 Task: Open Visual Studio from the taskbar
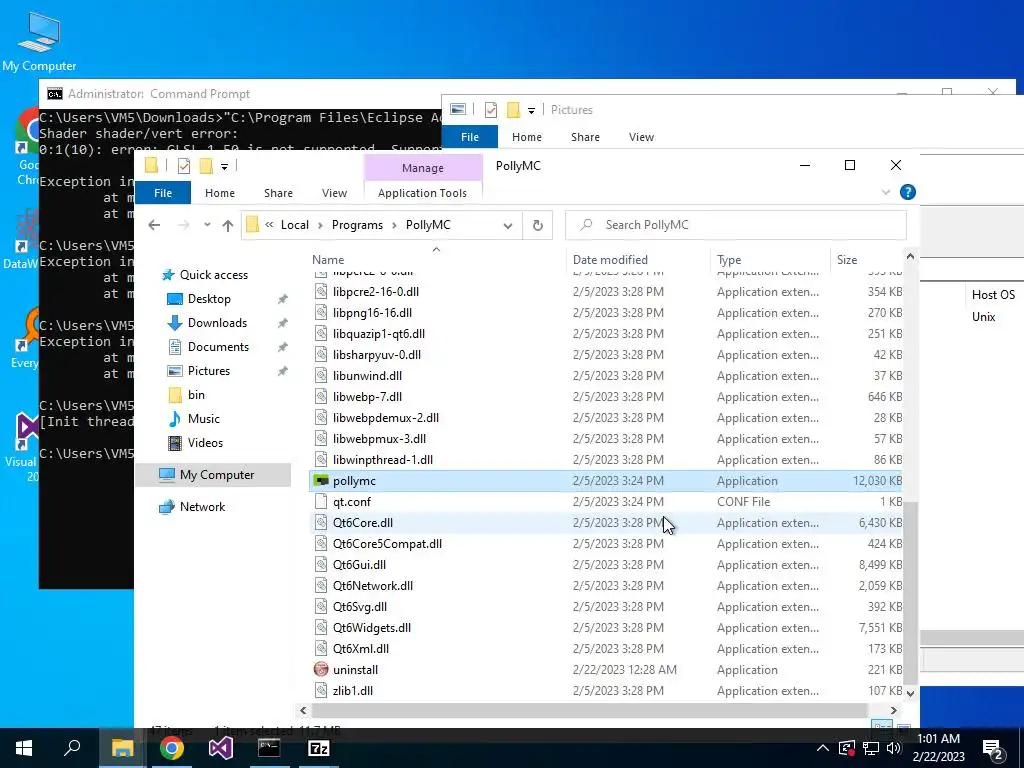click(221, 748)
